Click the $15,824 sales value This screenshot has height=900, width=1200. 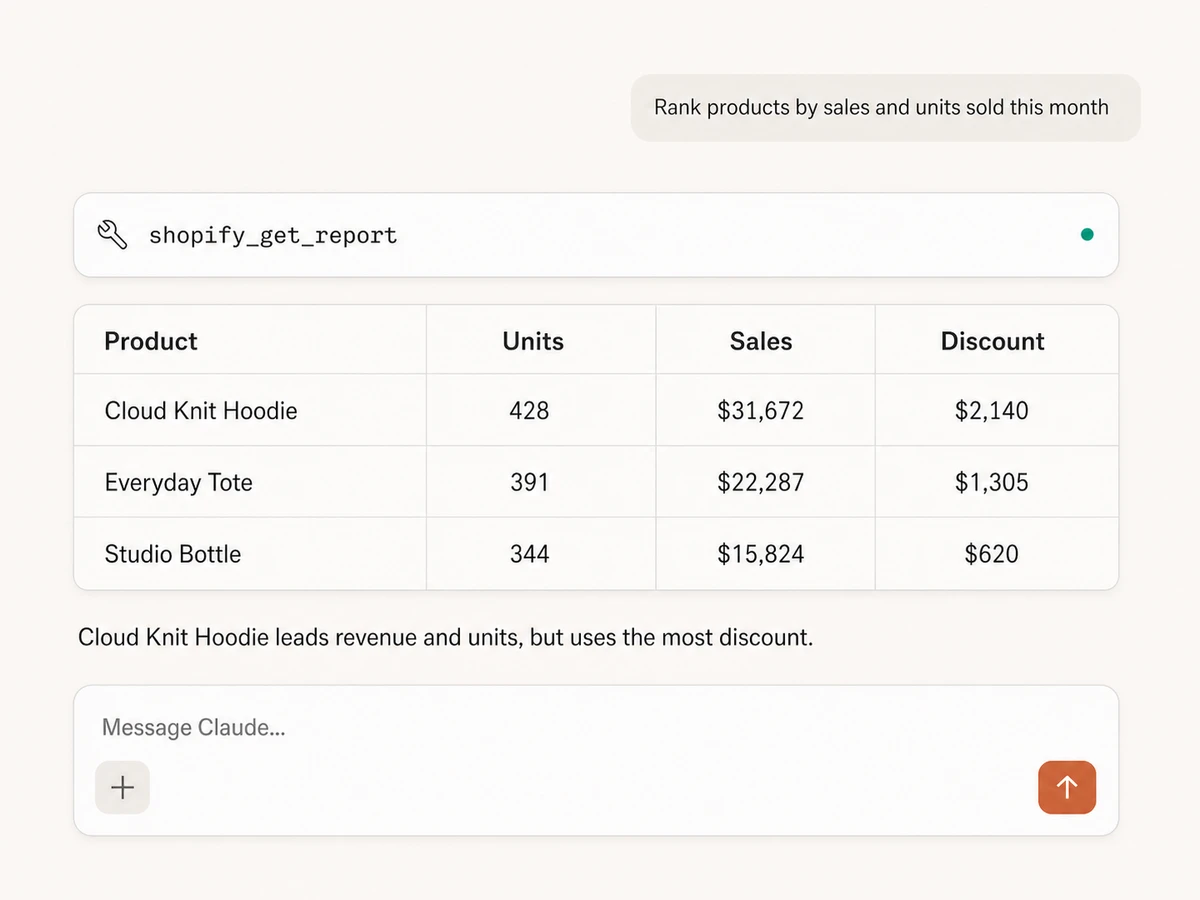(761, 554)
